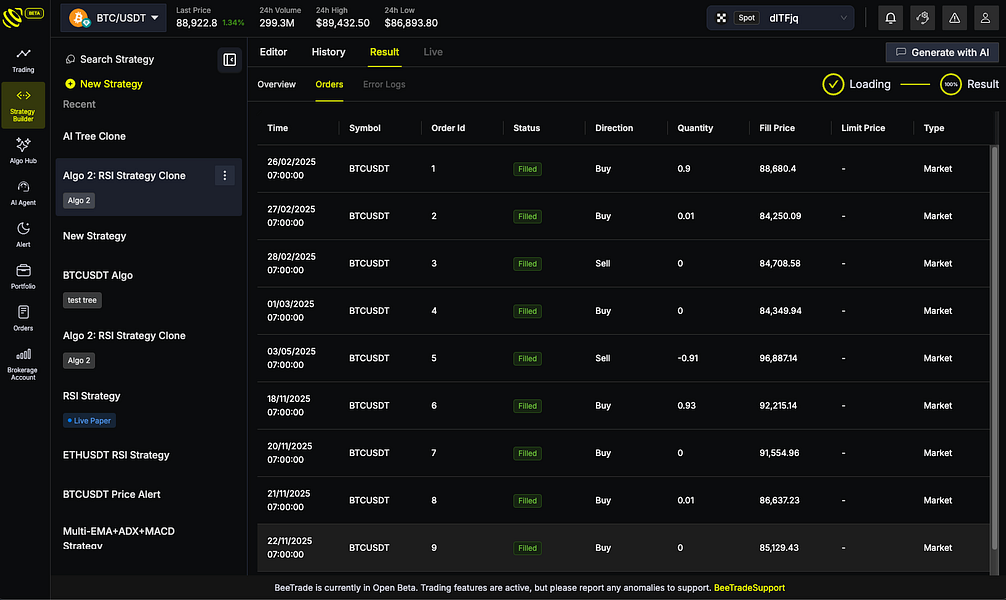Open the Overview sub-tab
Image resolution: width=1006 pixels, height=600 pixels.
tap(277, 84)
